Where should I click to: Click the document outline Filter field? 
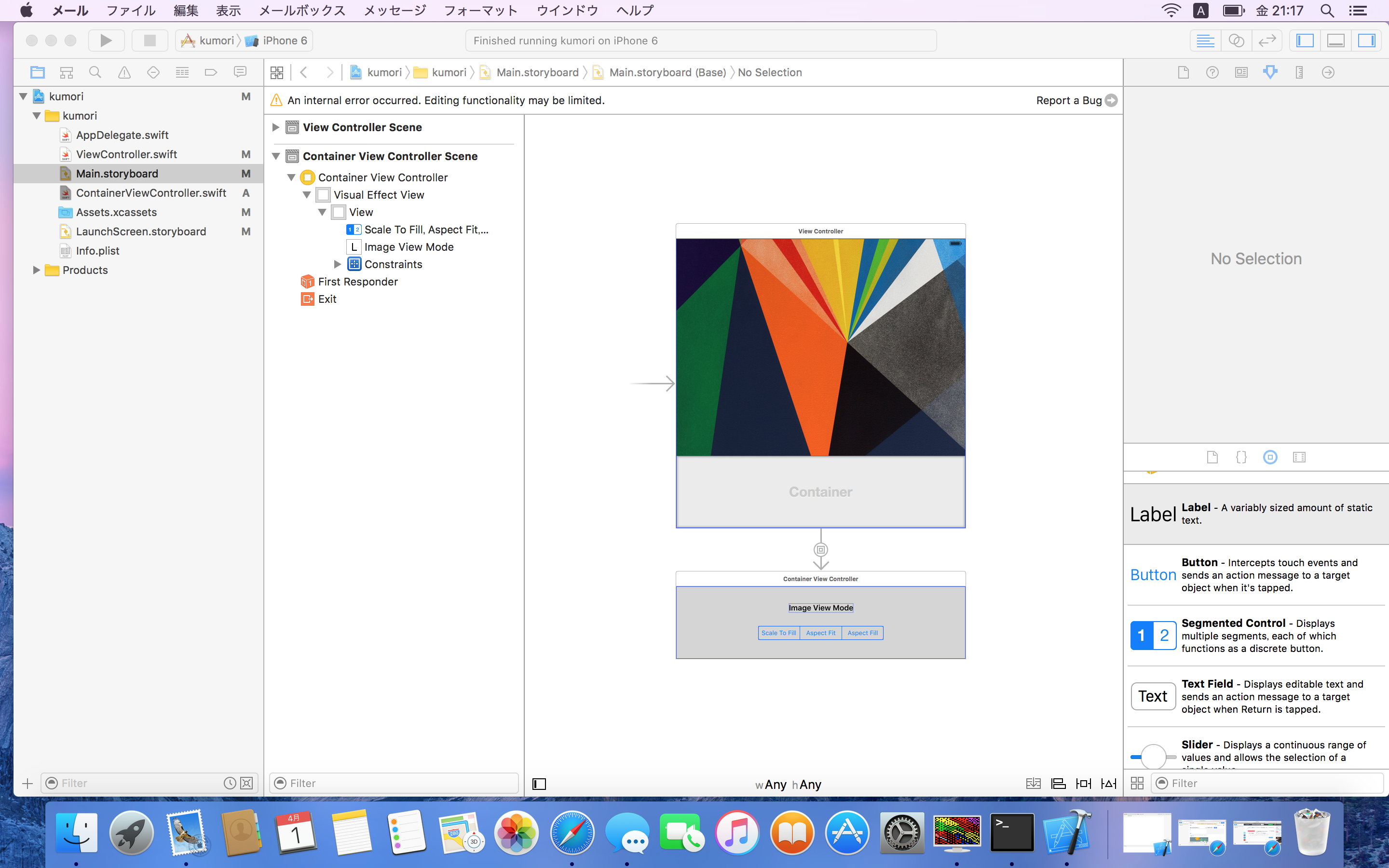click(394, 783)
